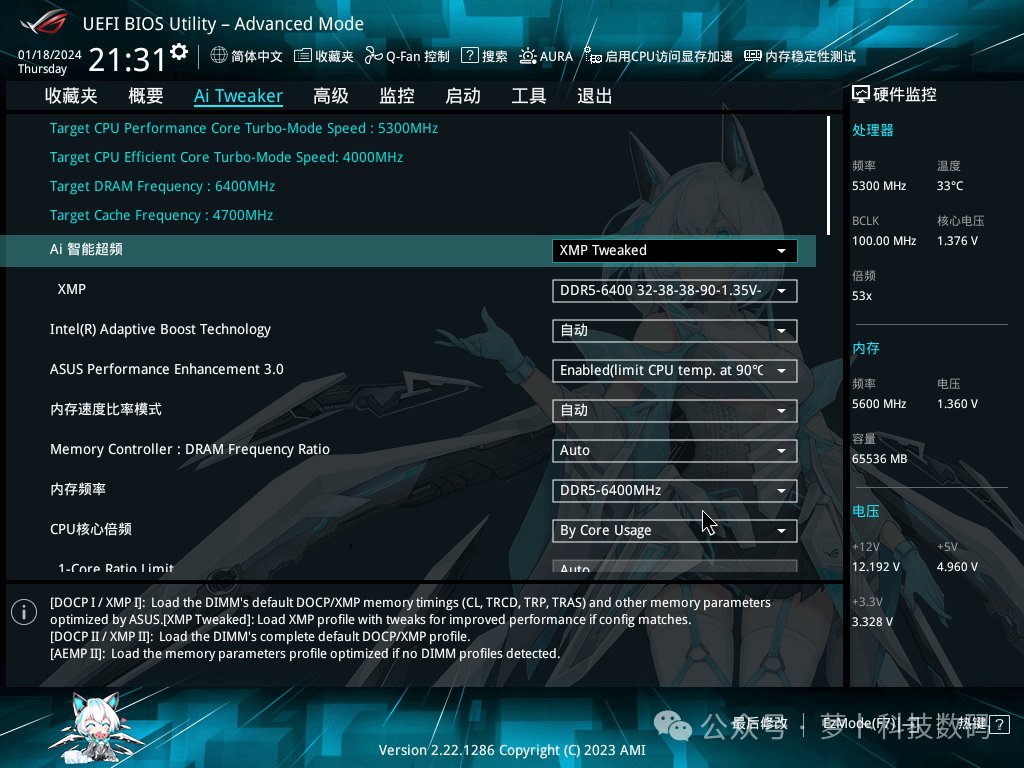
Task: Click ASUS Performance Enhancement 3.0 label
Action: [x=167, y=369]
